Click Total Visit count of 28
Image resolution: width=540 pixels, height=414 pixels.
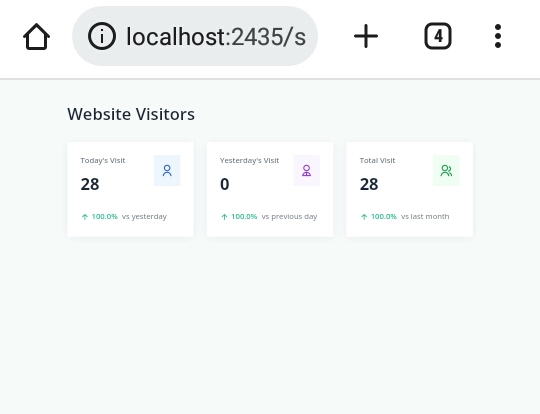click(x=369, y=184)
